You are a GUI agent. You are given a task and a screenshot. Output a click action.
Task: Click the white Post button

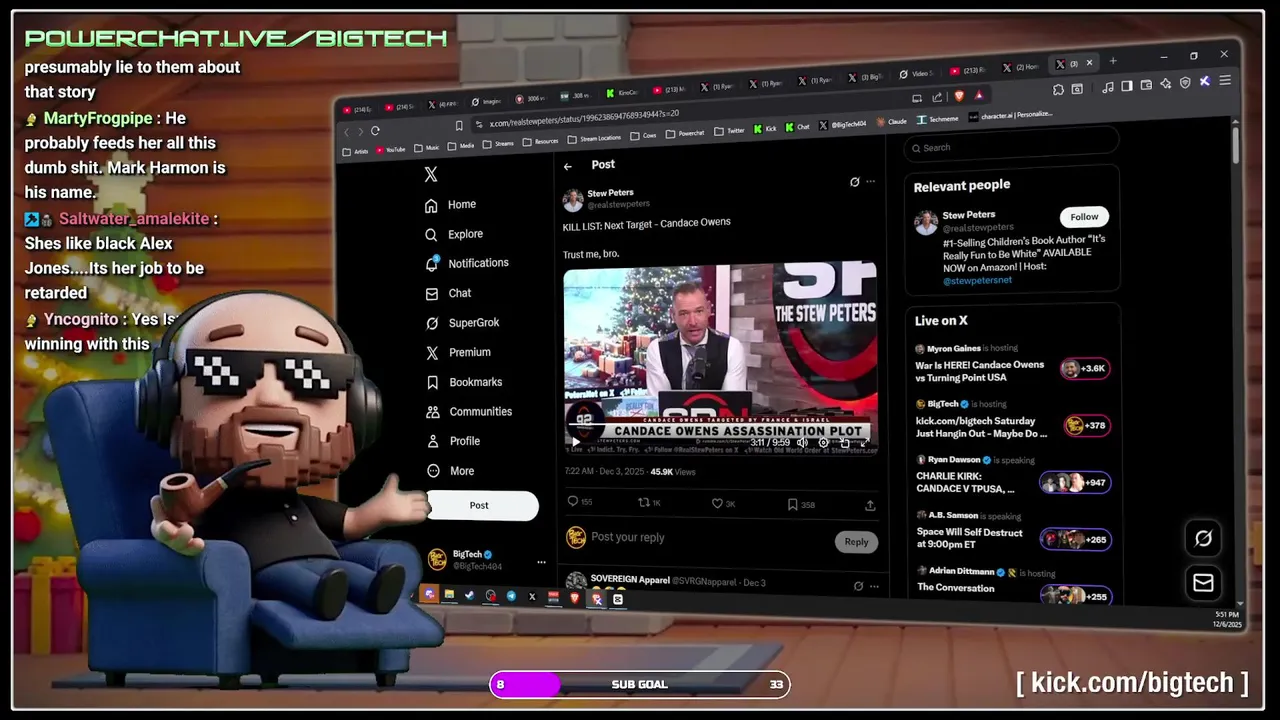tap(482, 506)
